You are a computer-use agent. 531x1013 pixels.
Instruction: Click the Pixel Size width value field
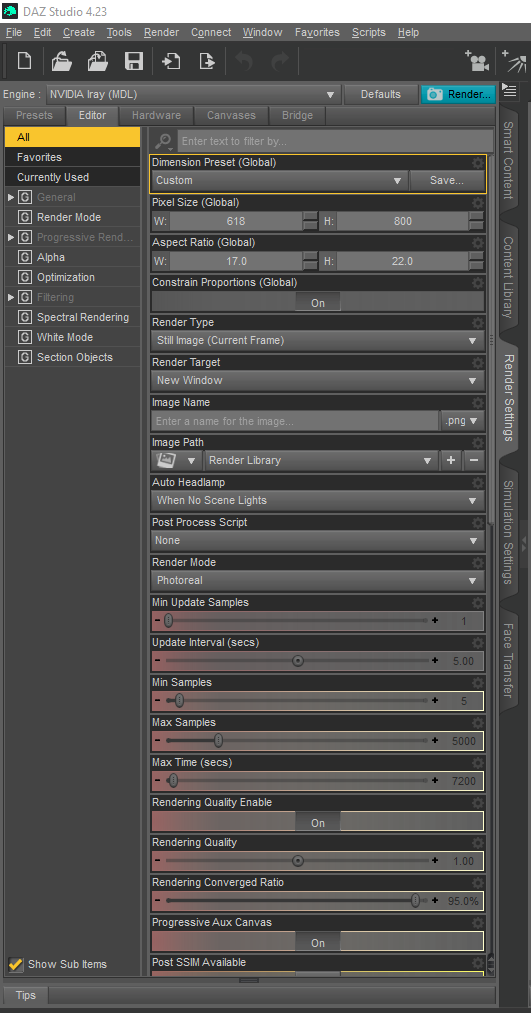click(236, 221)
